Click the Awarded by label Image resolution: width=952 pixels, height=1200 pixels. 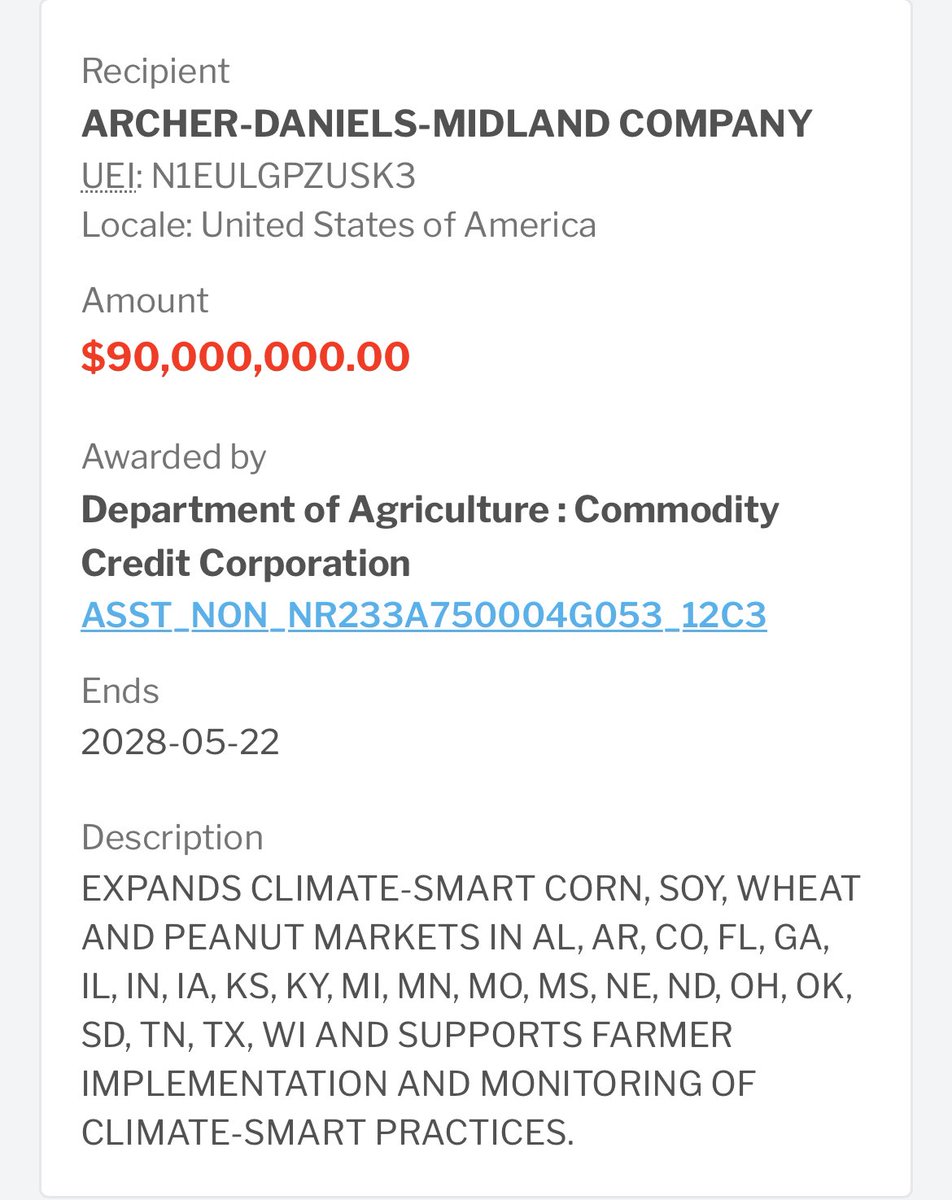(173, 457)
